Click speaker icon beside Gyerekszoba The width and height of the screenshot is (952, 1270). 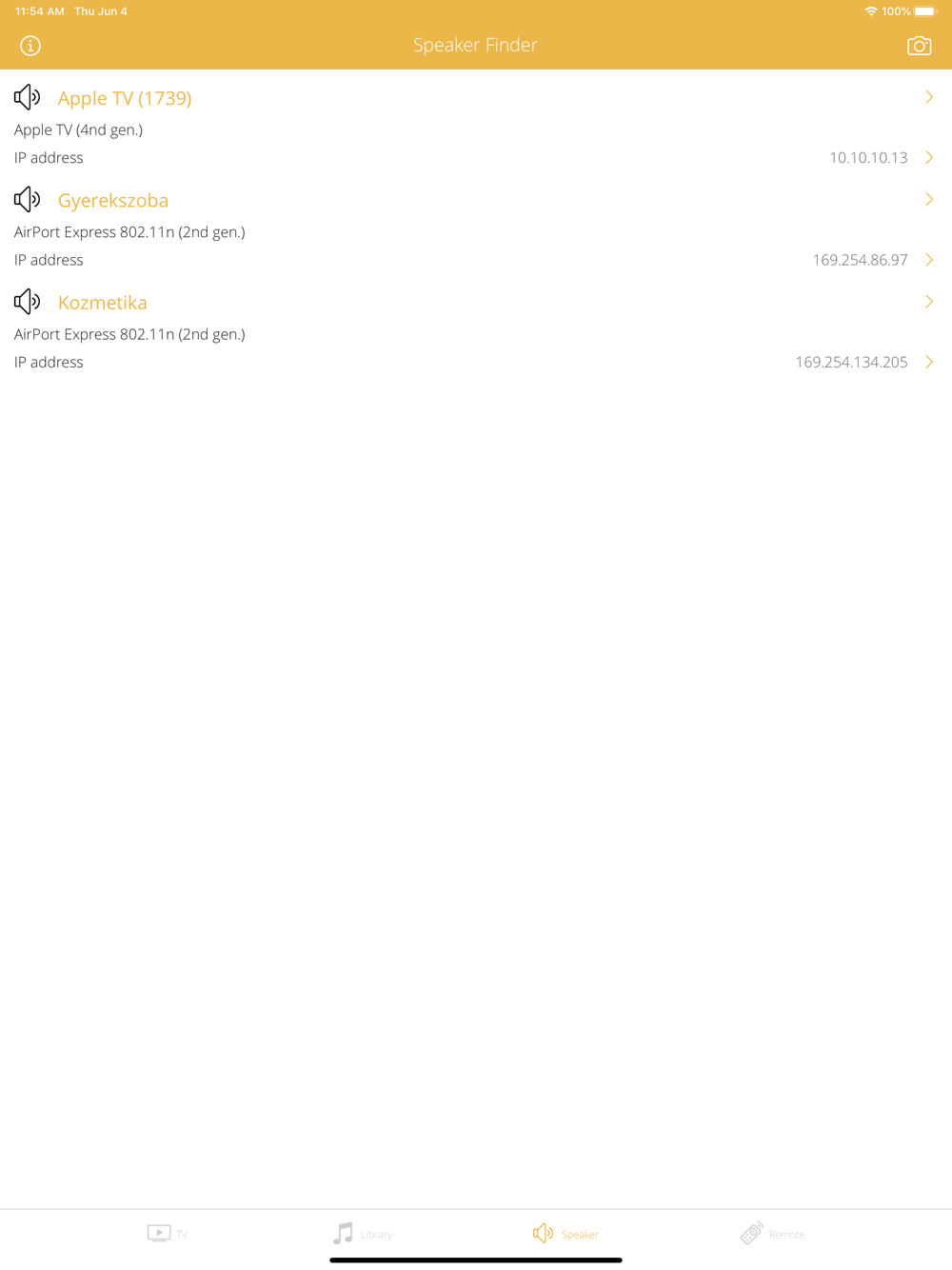coord(27,199)
